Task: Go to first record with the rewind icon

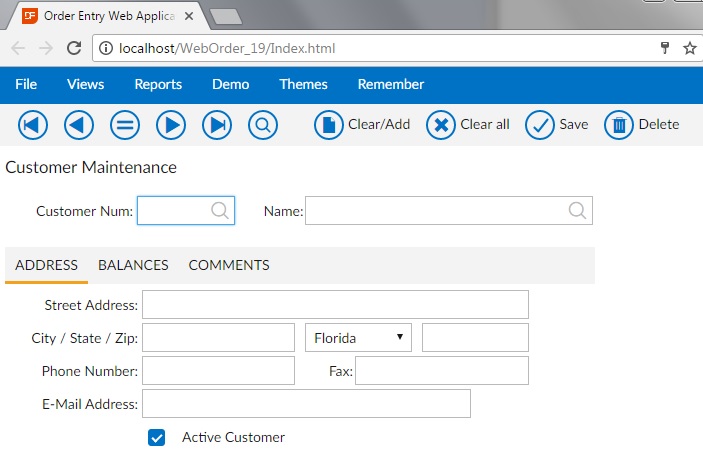Action: 33,125
